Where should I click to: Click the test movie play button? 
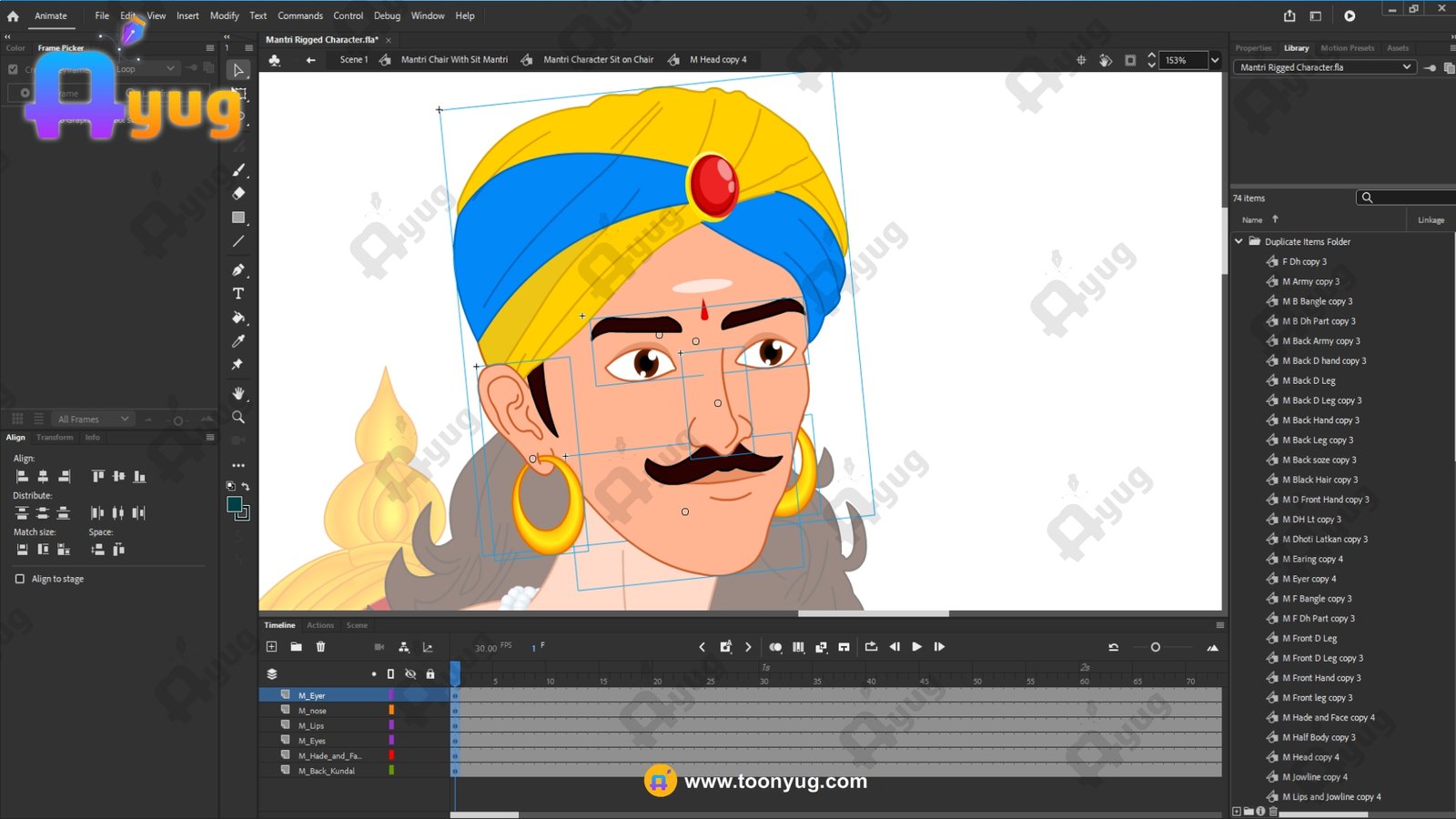[x=1350, y=15]
